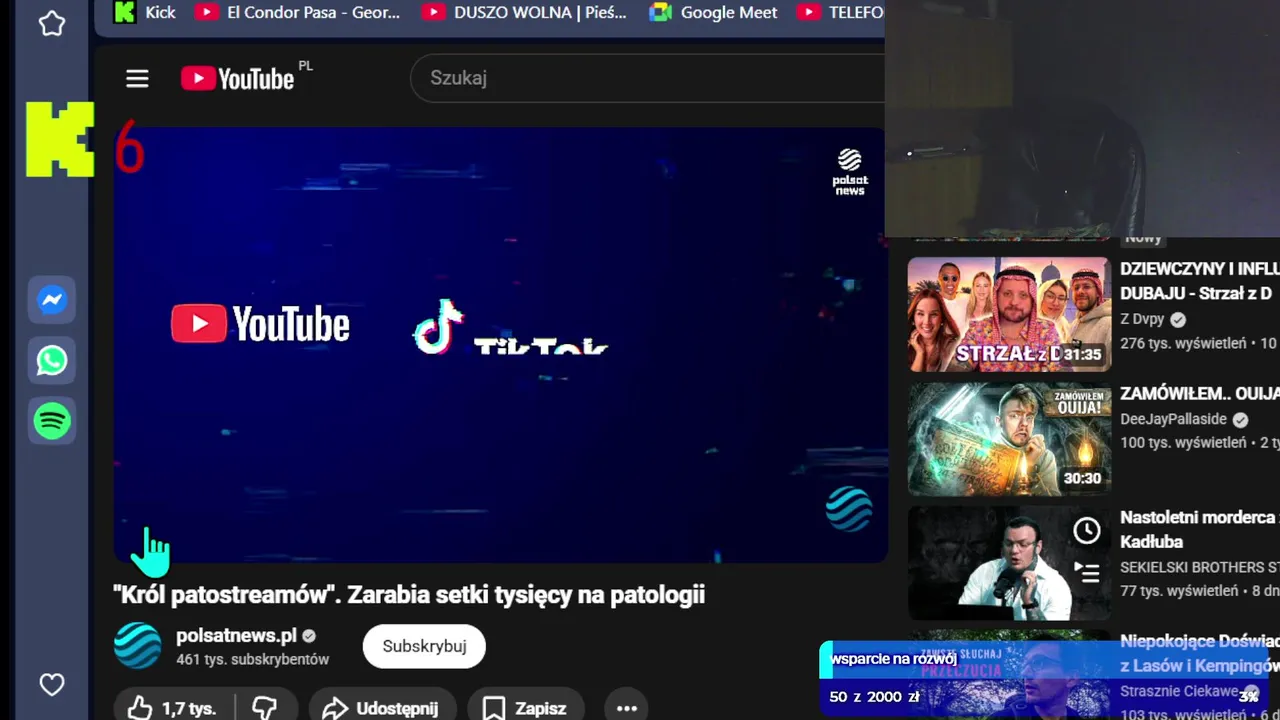Image resolution: width=1280 pixels, height=720 pixels.
Task: Open Niepokojące Doświadczenia video title
Action: click(x=1200, y=653)
